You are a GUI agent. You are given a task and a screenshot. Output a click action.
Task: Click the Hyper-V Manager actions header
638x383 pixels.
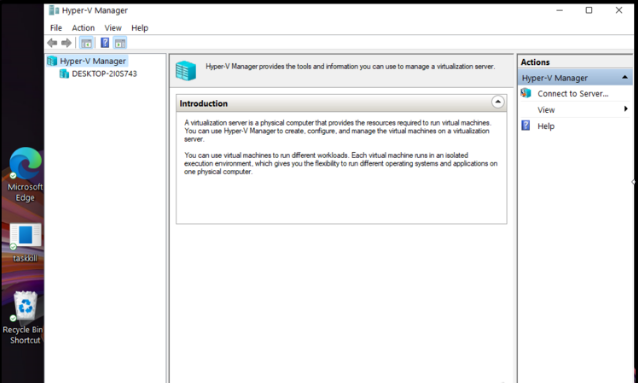(575, 77)
